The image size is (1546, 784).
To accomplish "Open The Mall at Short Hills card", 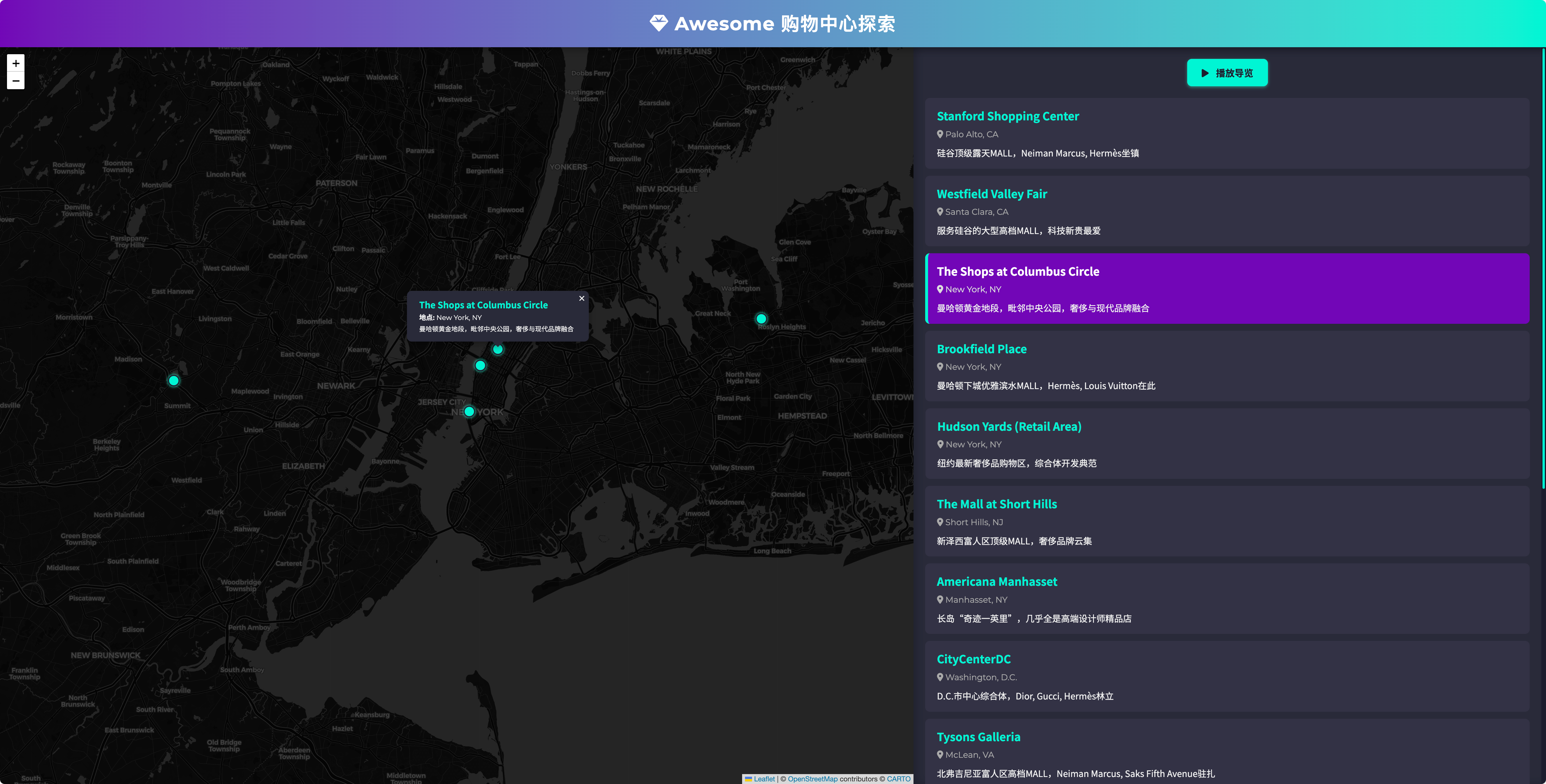I will point(1227,522).
